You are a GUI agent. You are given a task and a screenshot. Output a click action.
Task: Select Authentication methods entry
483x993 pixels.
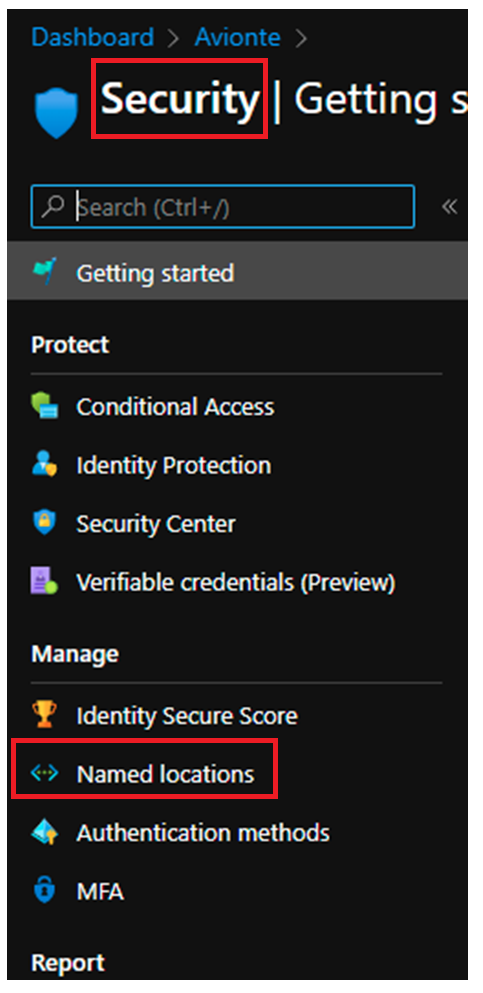pos(203,833)
